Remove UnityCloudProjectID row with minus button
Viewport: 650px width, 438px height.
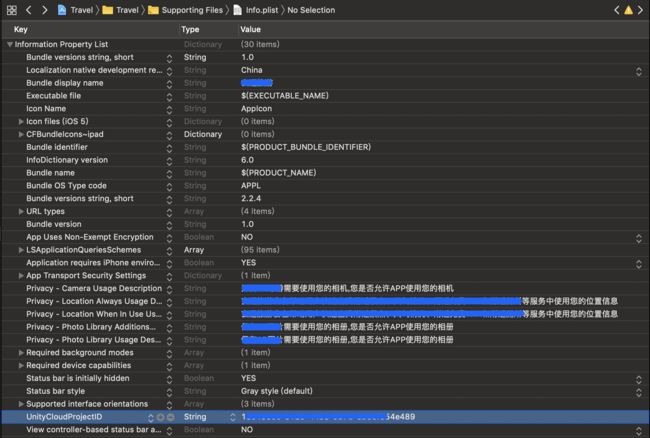click(170, 417)
